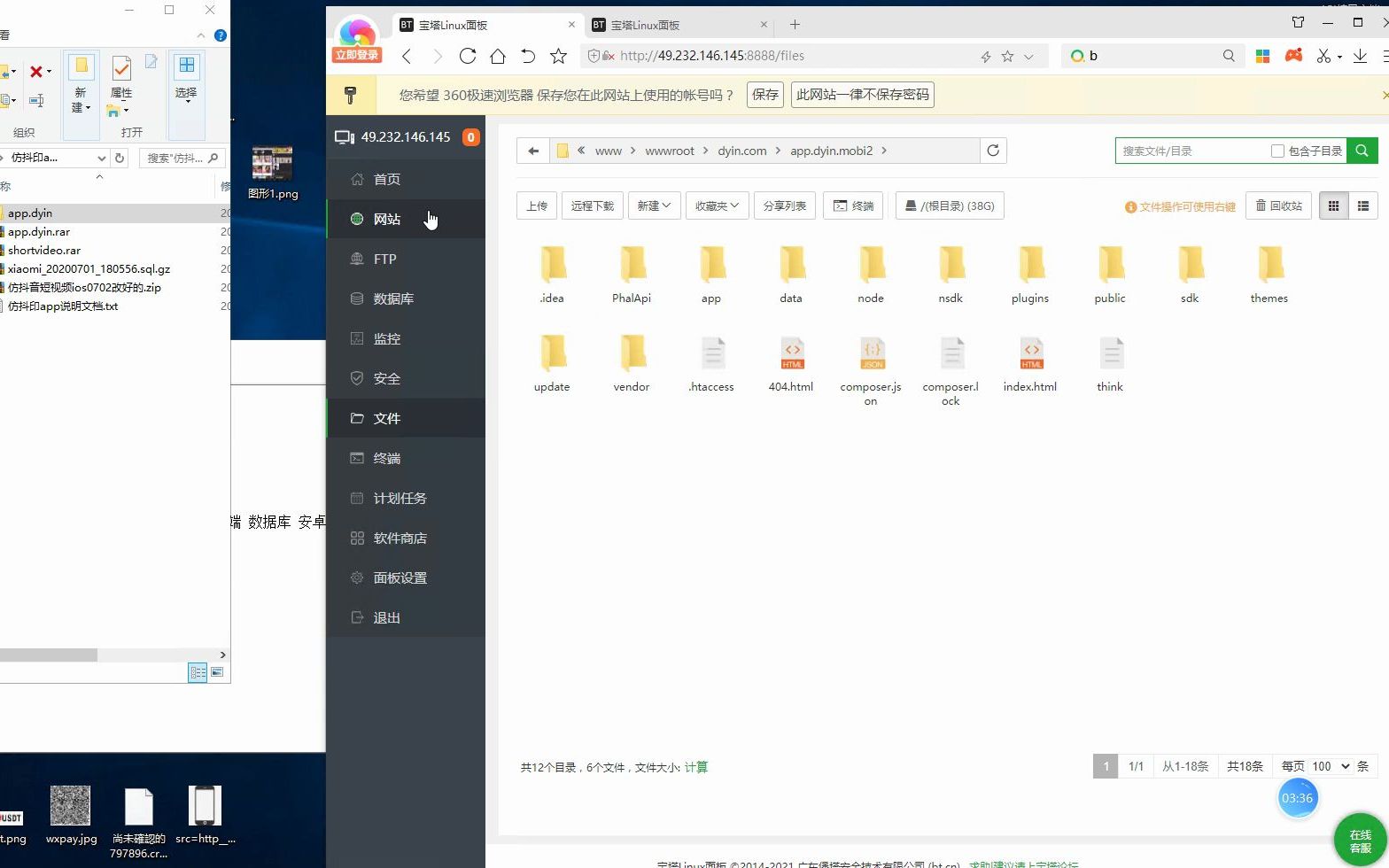This screenshot has width=1389, height=868.
Task: Open FTP in the sidebar
Action: (x=406, y=259)
